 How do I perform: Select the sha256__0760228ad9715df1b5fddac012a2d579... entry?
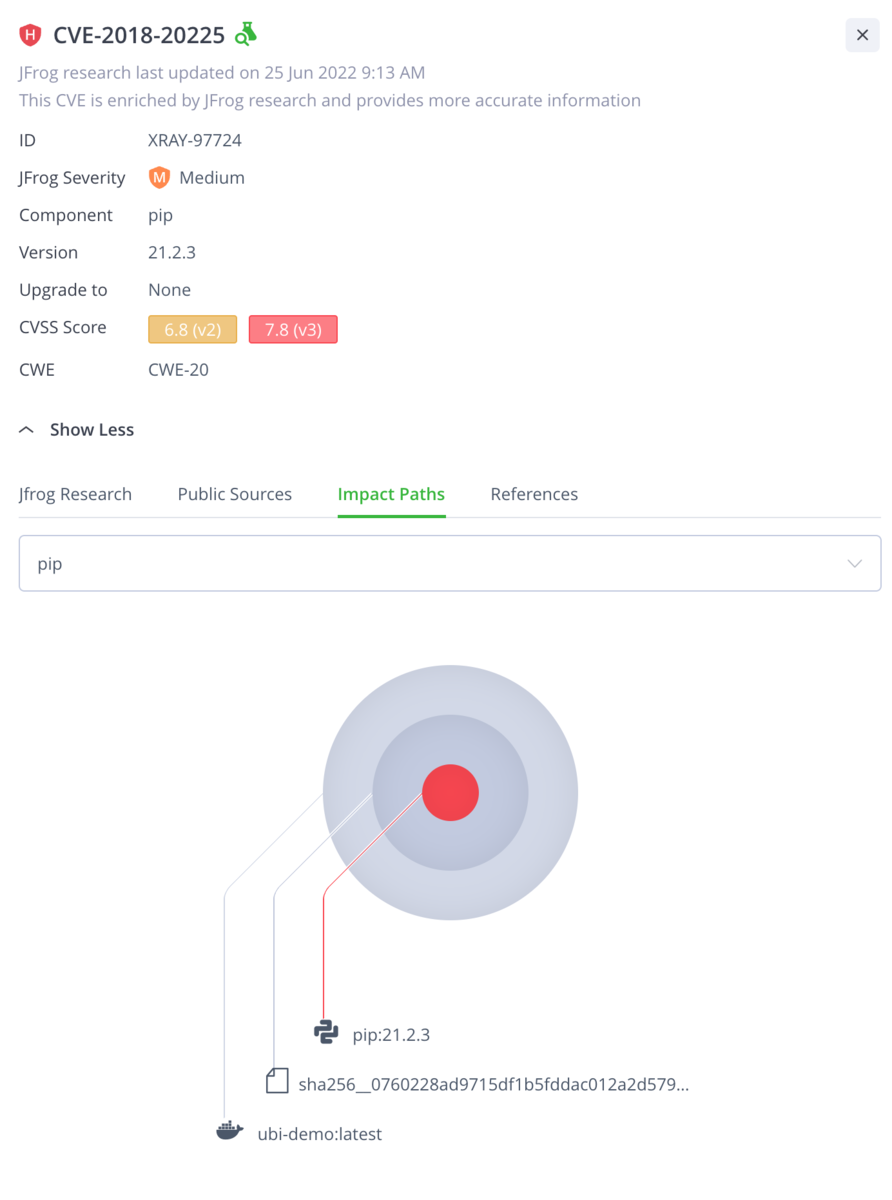494,1084
